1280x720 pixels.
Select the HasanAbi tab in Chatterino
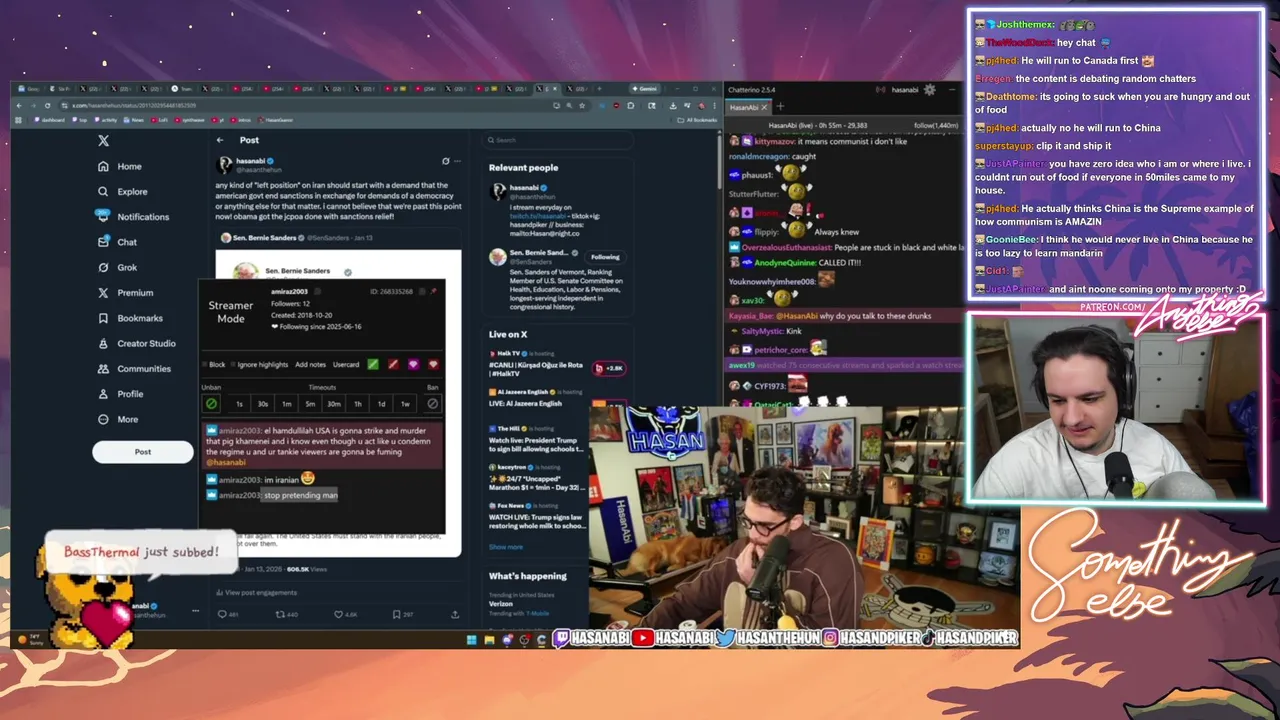coord(750,107)
